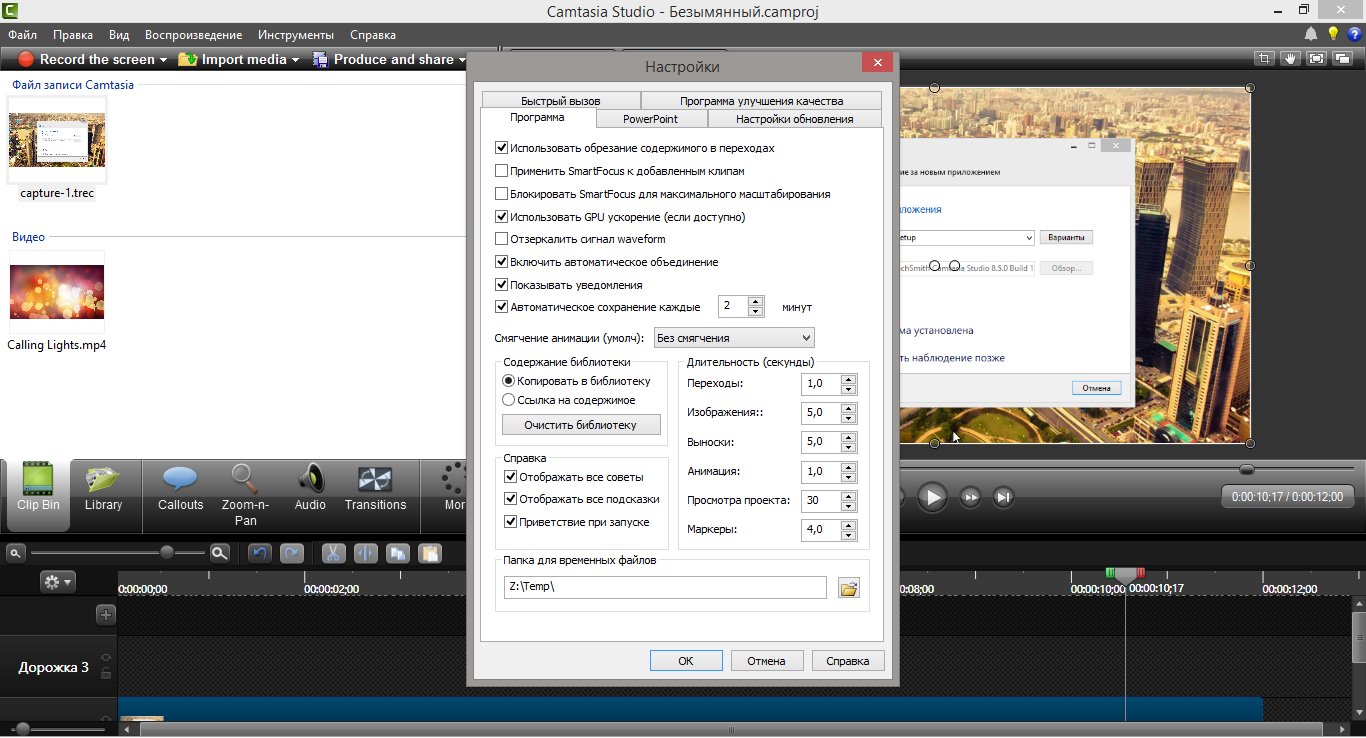The height and width of the screenshot is (738, 1366).
Task: Open the Transitions panel
Action: (375, 488)
